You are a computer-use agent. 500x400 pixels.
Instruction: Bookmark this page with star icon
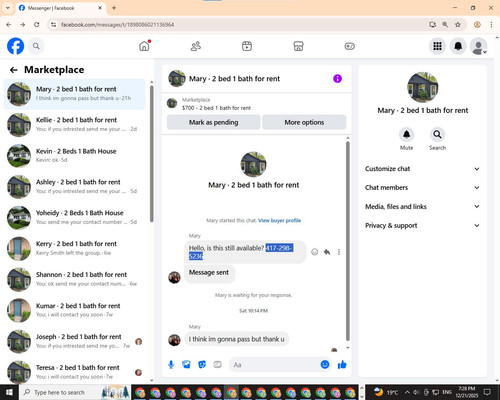point(458,24)
